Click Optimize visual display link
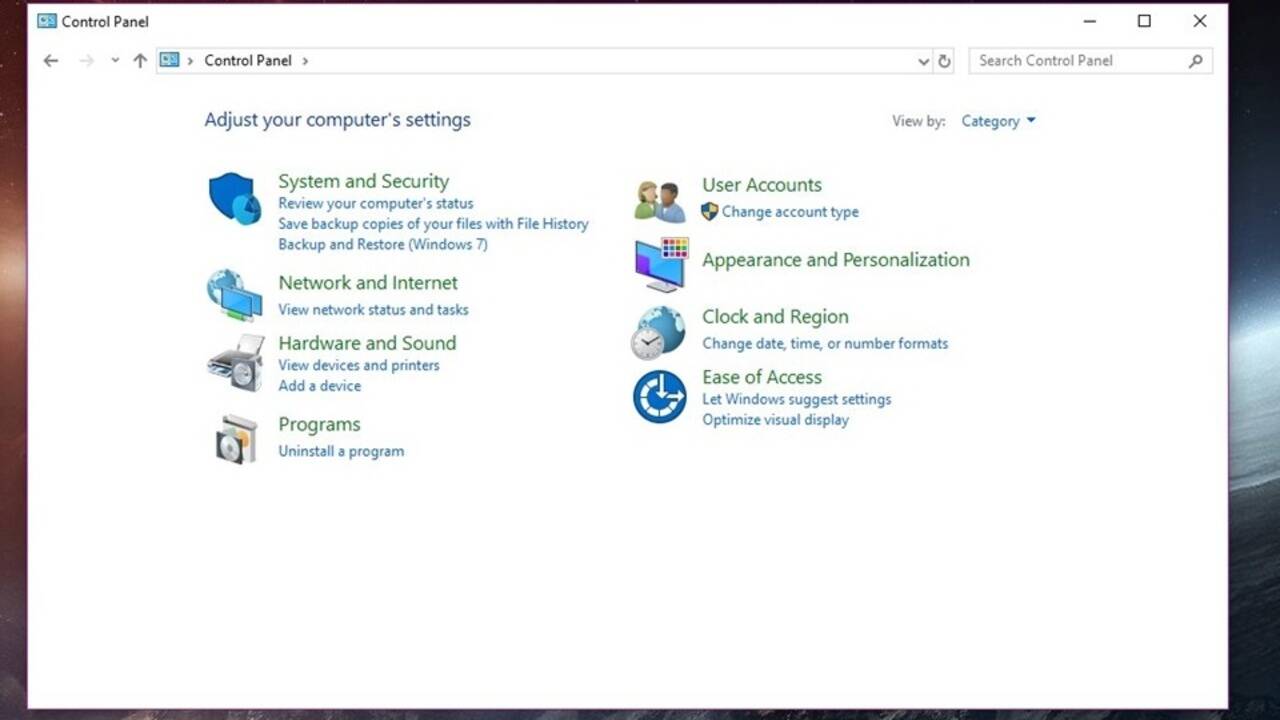The width and height of the screenshot is (1280, 720). point(775,420)
